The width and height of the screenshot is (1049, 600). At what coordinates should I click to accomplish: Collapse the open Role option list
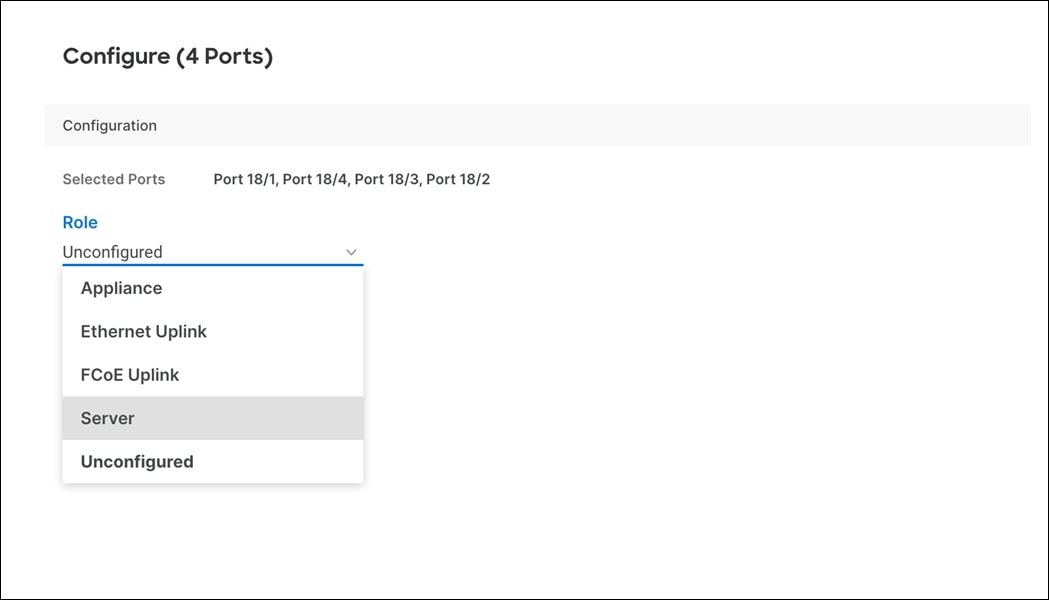(351, 252)
